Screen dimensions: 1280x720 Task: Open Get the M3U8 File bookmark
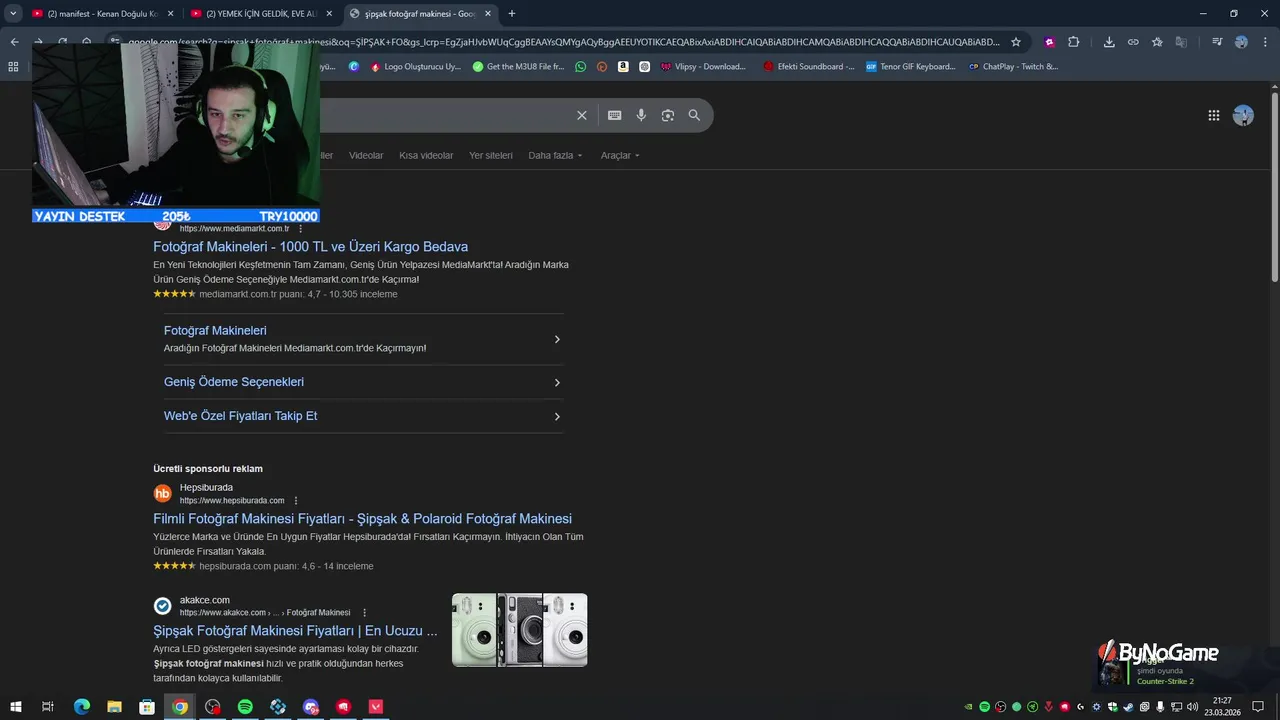pos(518,67)
